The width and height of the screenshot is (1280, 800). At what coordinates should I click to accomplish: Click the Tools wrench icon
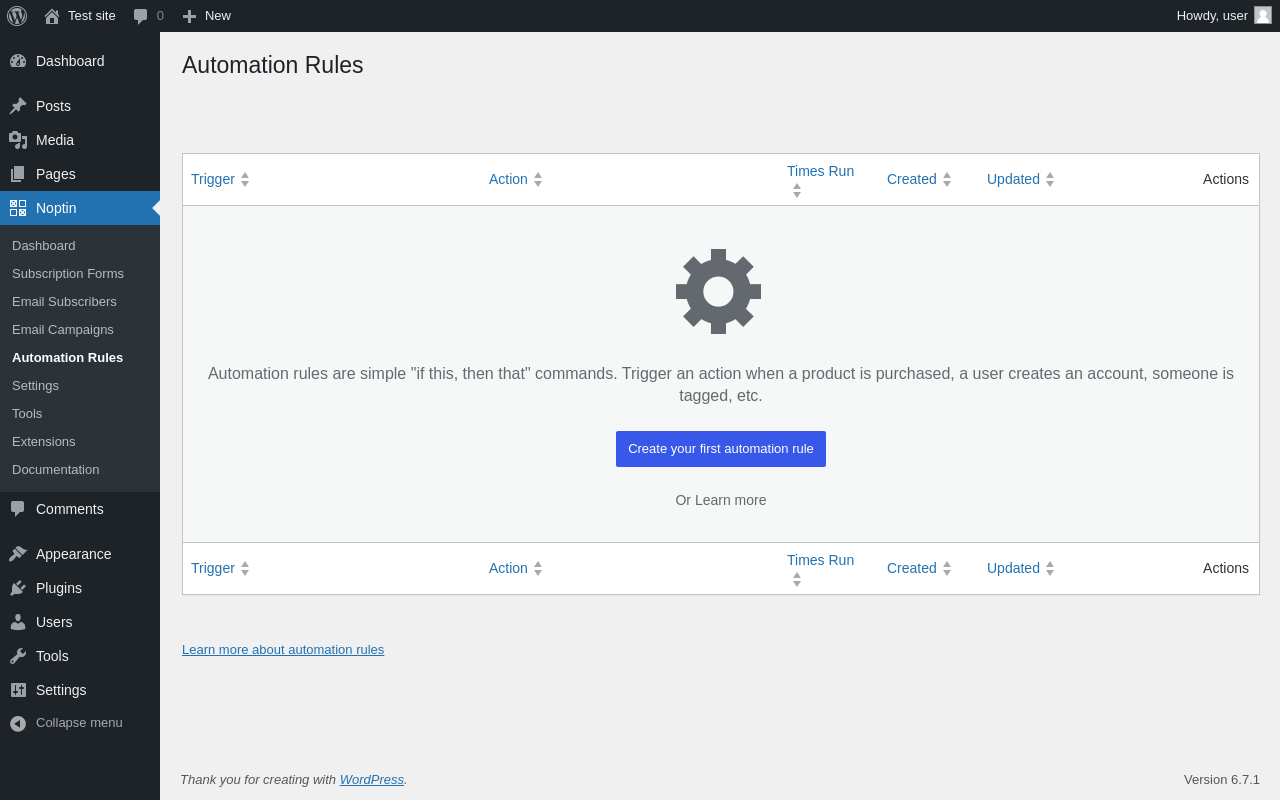coord(18,656)
